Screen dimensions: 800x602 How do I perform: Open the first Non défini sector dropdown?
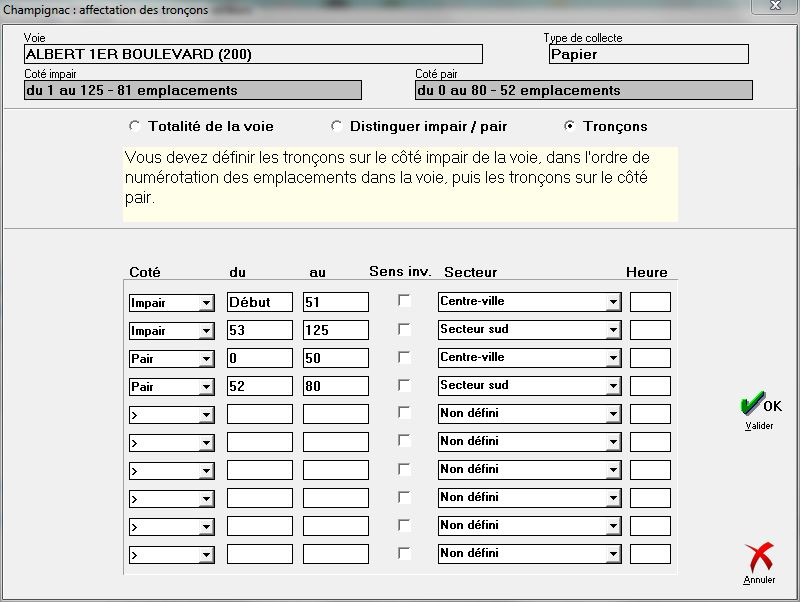pos(612,414)
